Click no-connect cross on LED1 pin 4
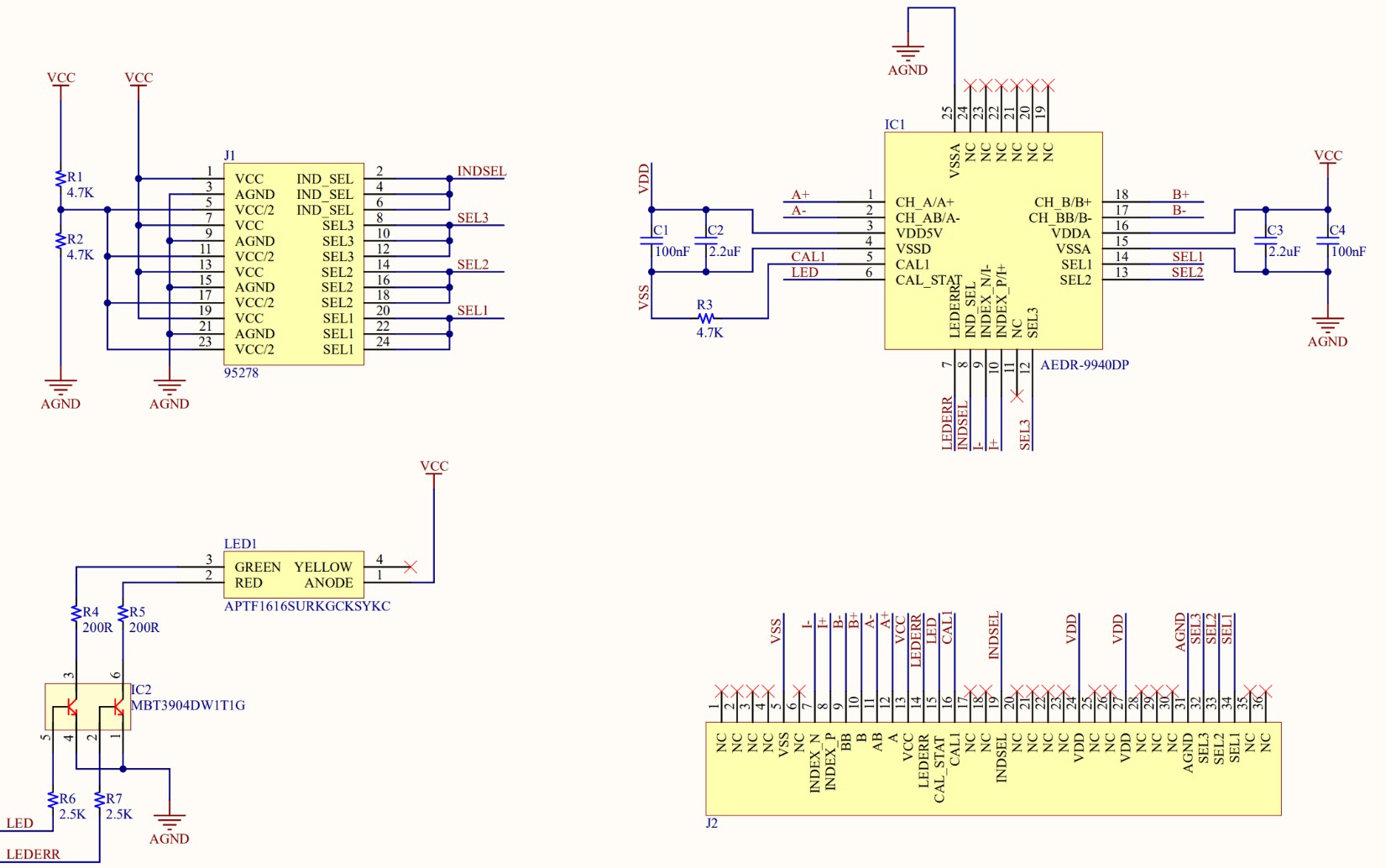This screenshot has width=1386, height=868. click(x=411, y=567)
